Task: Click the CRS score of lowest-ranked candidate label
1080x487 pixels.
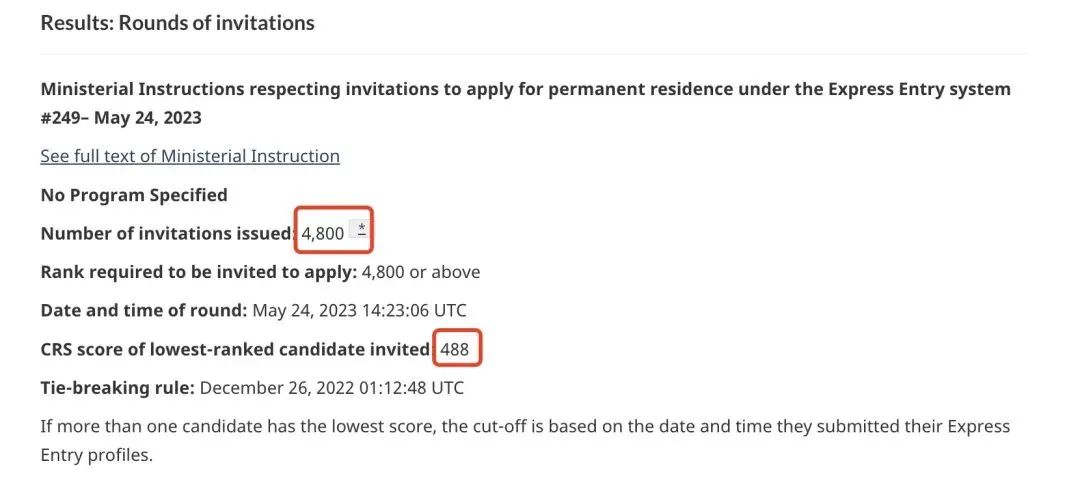Action: [236, 349]
